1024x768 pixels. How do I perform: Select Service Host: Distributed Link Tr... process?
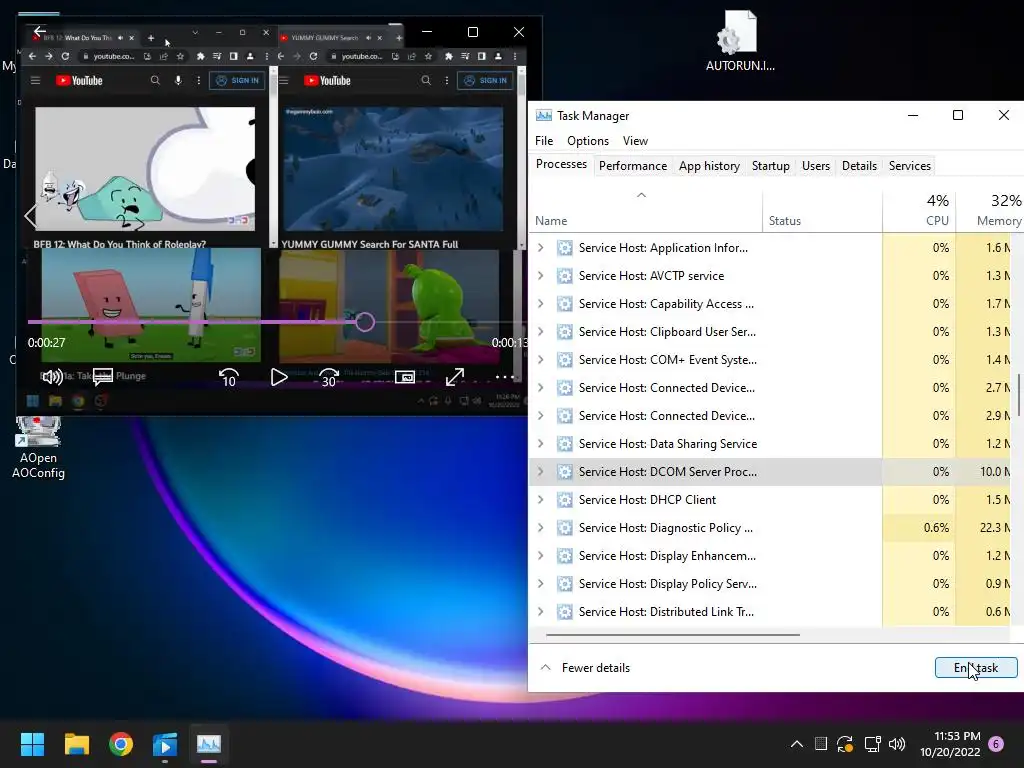pyautogui.click(x=771, y=612)
